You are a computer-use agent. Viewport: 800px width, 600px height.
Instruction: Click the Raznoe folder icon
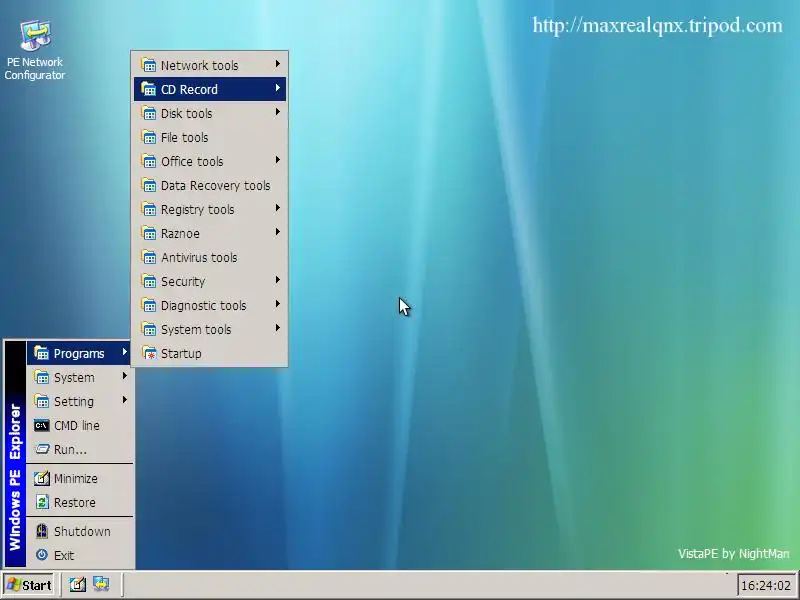pos(148,233)
